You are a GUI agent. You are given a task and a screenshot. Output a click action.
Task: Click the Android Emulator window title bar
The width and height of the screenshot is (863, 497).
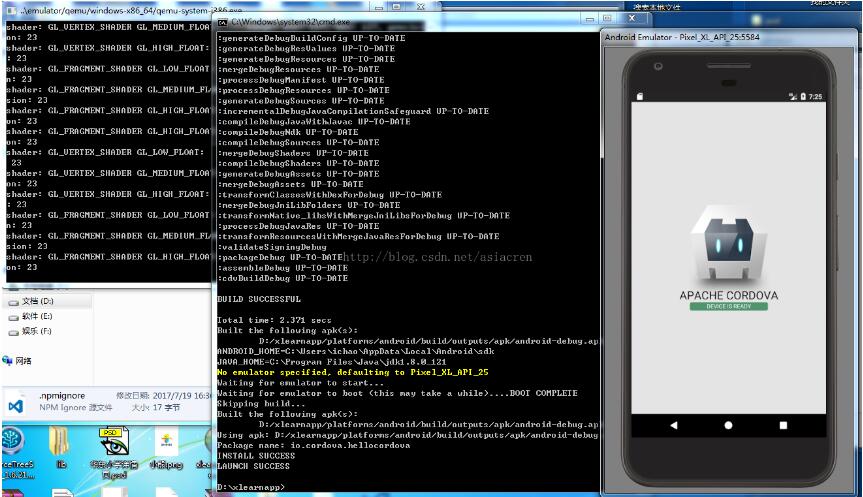pos(731,37)
